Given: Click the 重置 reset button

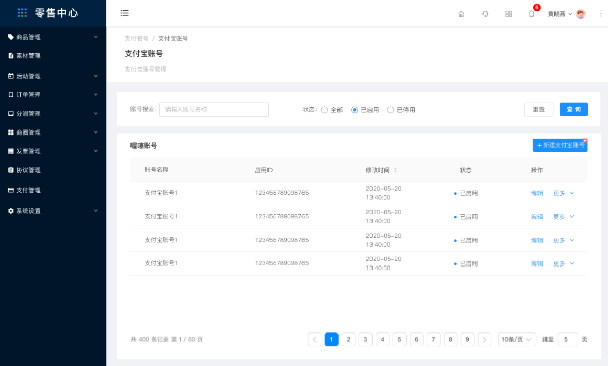Looking at the screenshot, I should (539, 110).
